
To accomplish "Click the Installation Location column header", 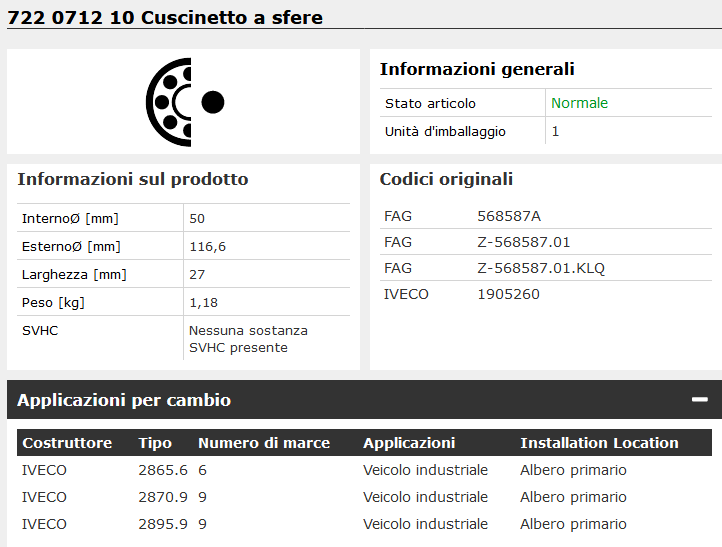I will pos(599,443).
